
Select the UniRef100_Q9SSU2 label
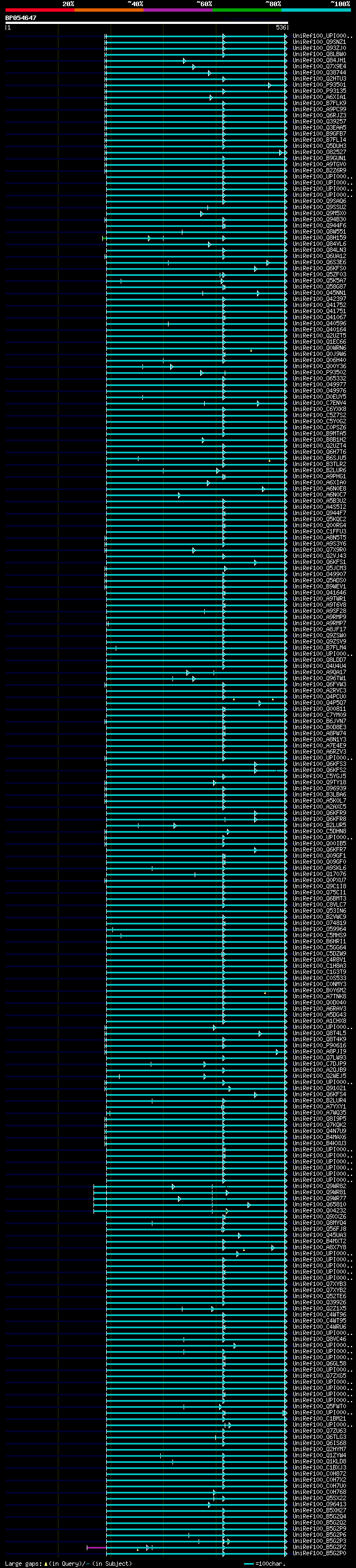[319, 207]
